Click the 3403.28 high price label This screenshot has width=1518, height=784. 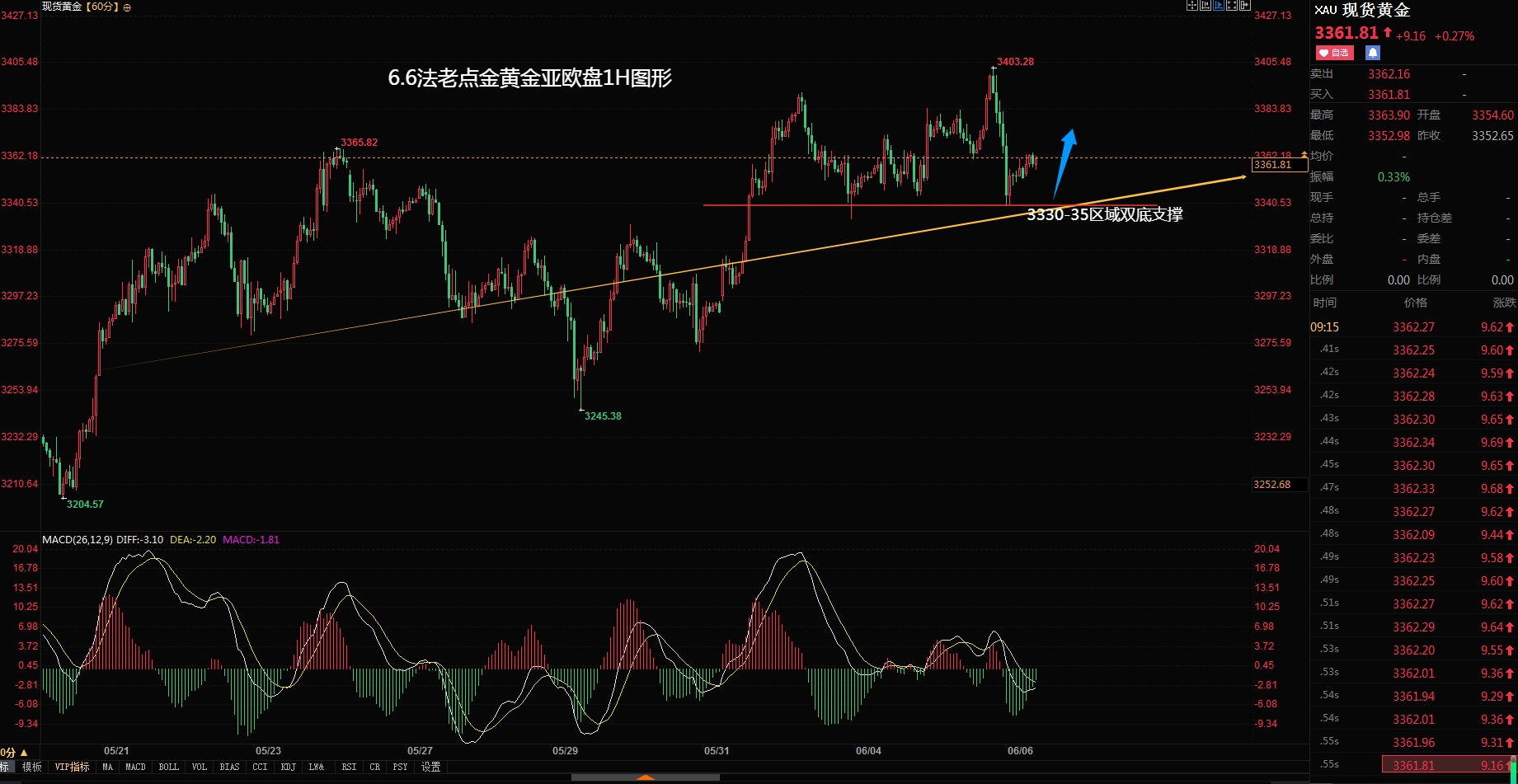click(1015, 62)
